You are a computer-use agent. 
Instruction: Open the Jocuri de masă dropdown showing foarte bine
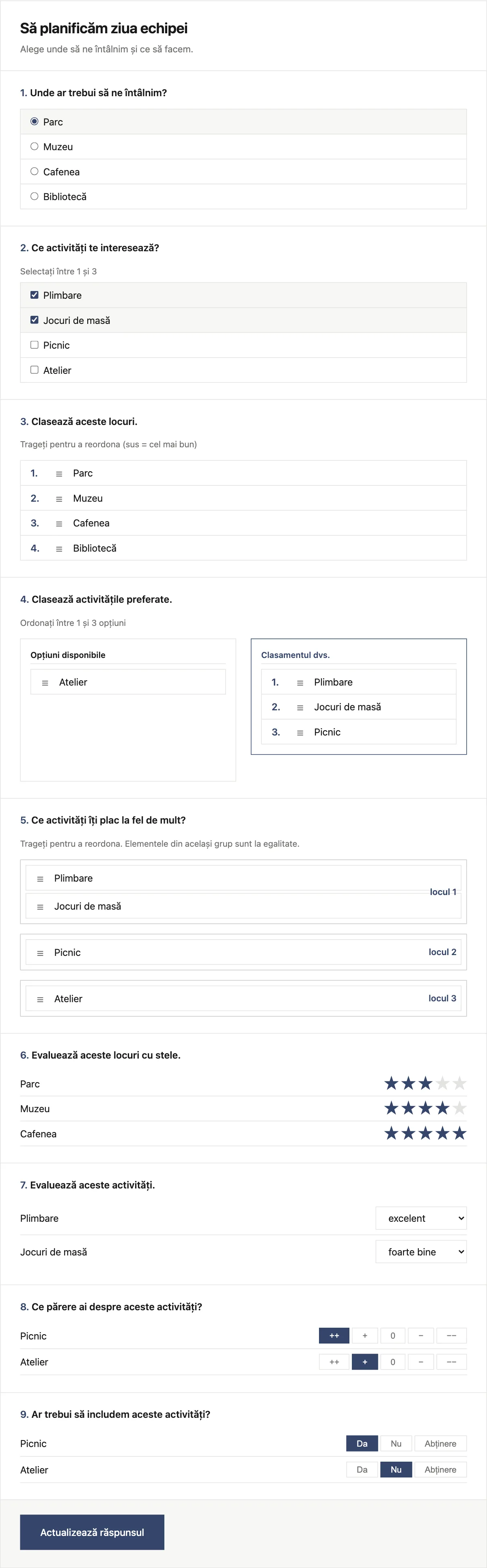pyautogui.click(x=421, y=1251)
